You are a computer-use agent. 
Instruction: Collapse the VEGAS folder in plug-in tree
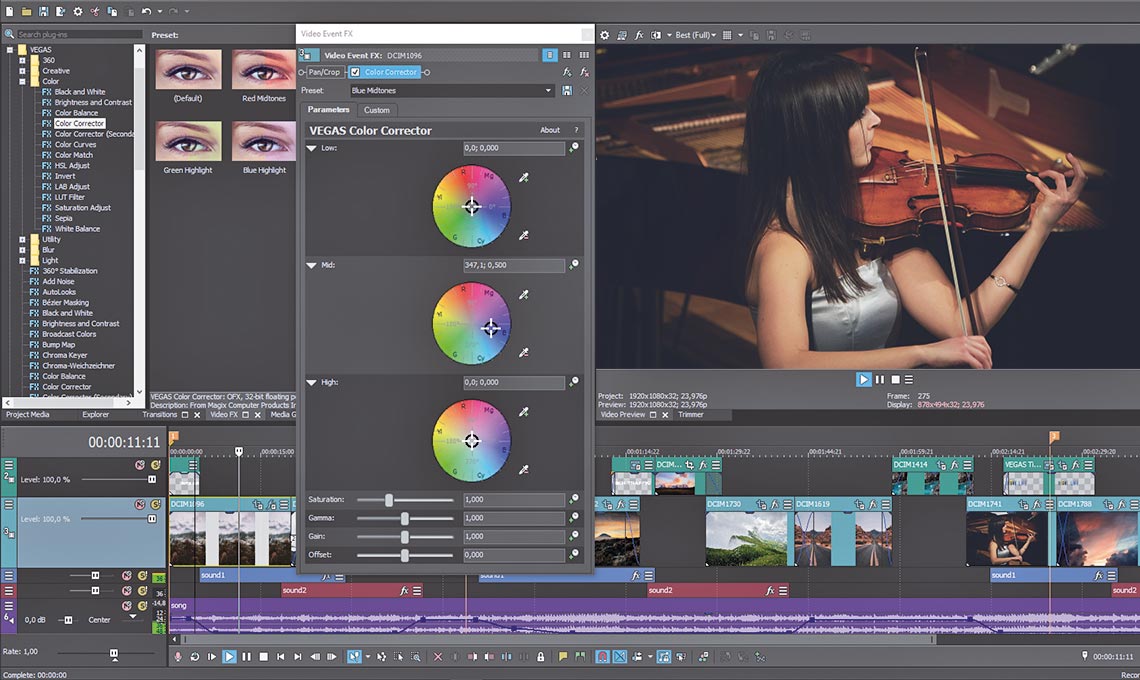coord(9,50)
